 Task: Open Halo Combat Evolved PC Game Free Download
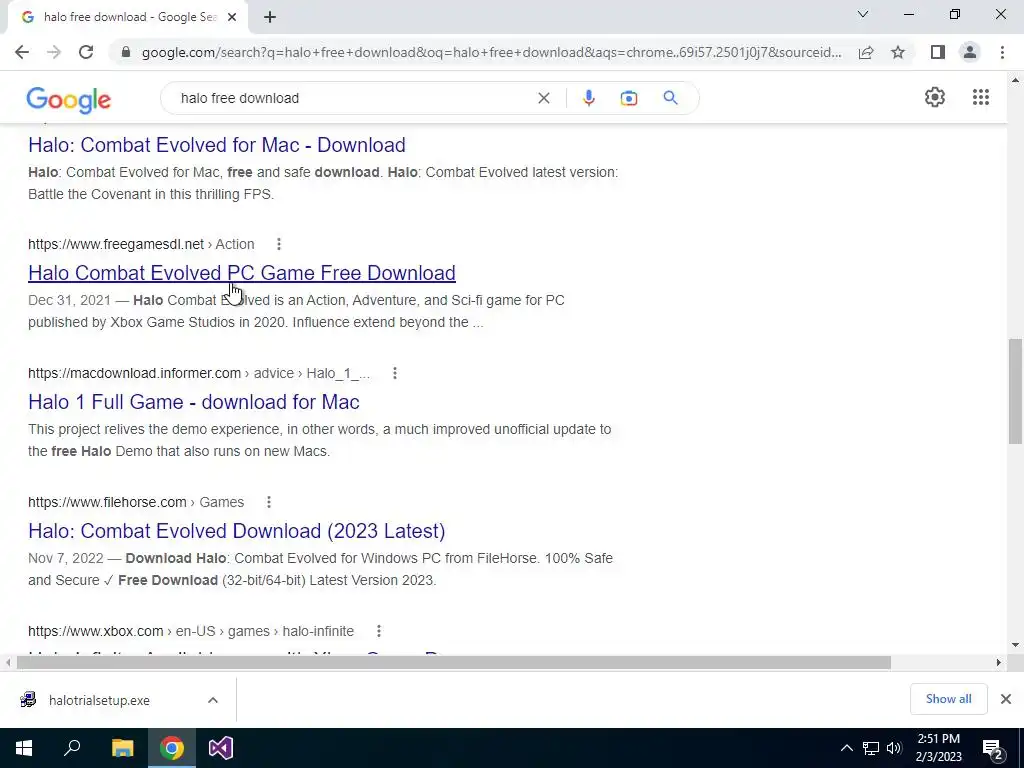pyautogui.click(x=242, y=273)
